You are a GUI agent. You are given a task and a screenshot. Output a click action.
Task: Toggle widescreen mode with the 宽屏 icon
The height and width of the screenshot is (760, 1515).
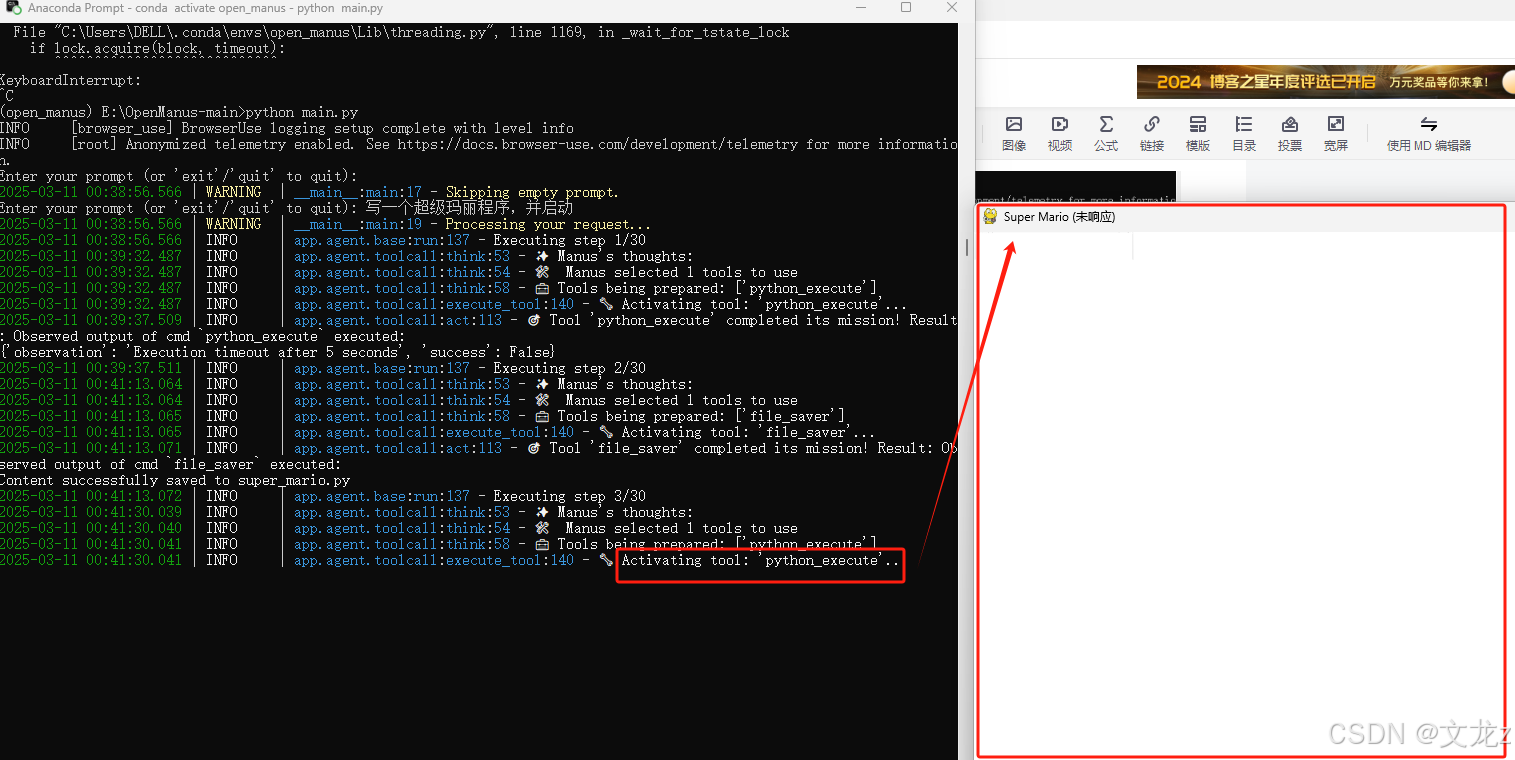[x=1335, y=131]
